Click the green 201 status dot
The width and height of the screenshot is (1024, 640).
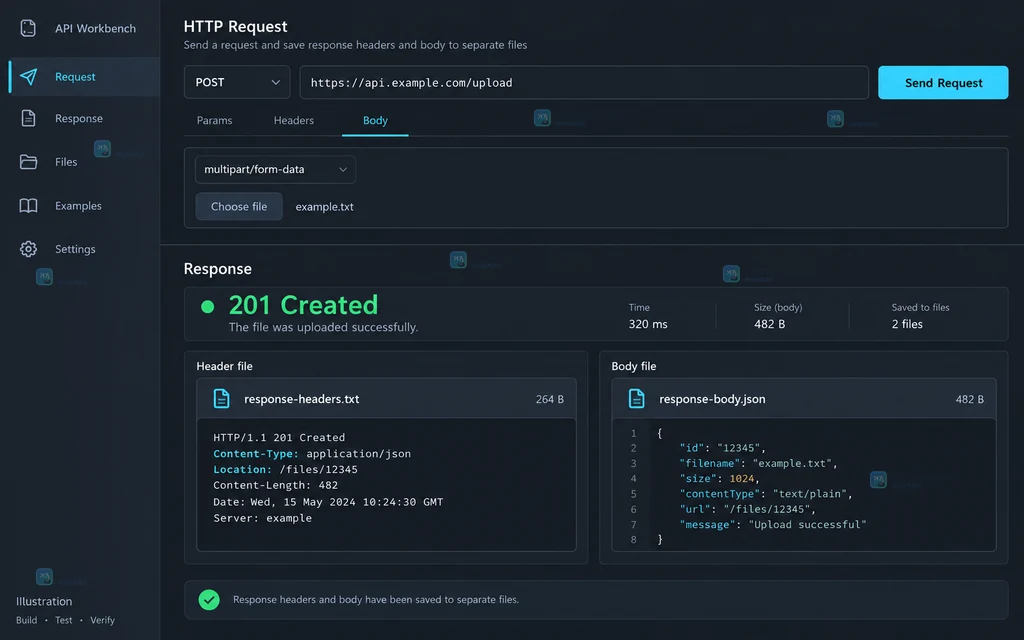208,307
